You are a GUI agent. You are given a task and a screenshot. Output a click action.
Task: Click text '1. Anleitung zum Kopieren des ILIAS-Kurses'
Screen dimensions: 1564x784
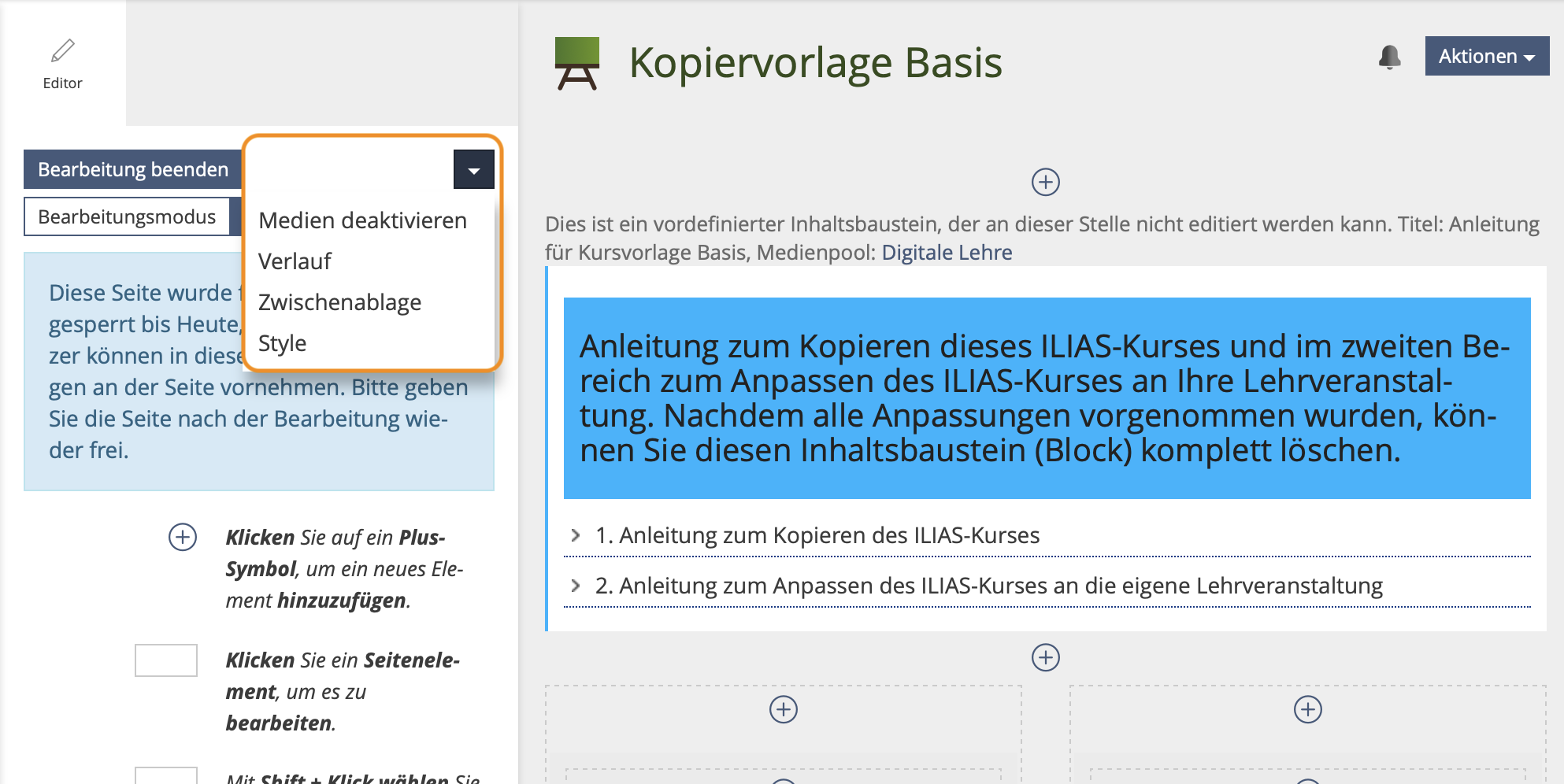click(817, 535)
